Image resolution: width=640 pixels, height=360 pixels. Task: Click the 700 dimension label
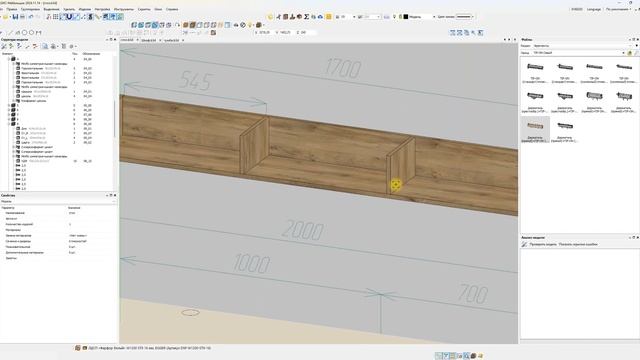pos(472,293)
